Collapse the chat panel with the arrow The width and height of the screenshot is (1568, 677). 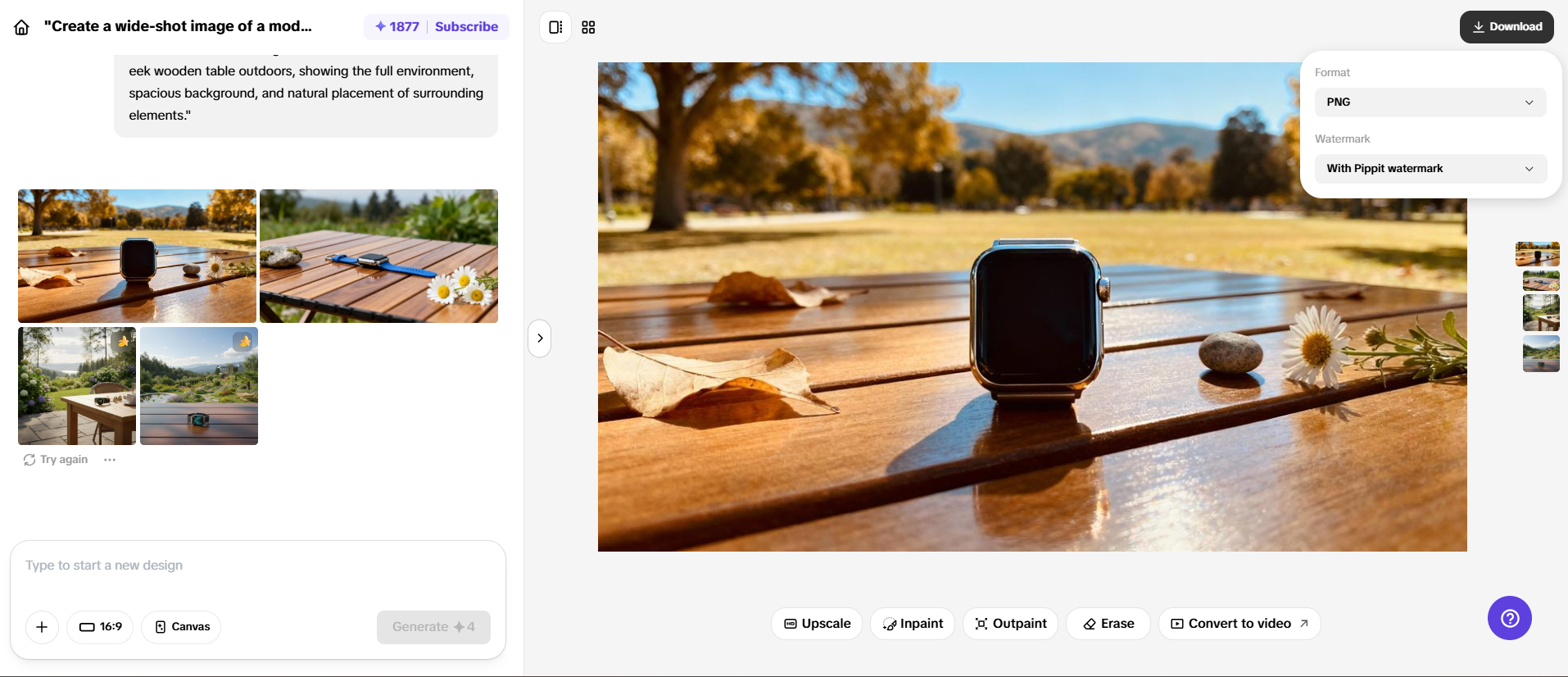540,338
